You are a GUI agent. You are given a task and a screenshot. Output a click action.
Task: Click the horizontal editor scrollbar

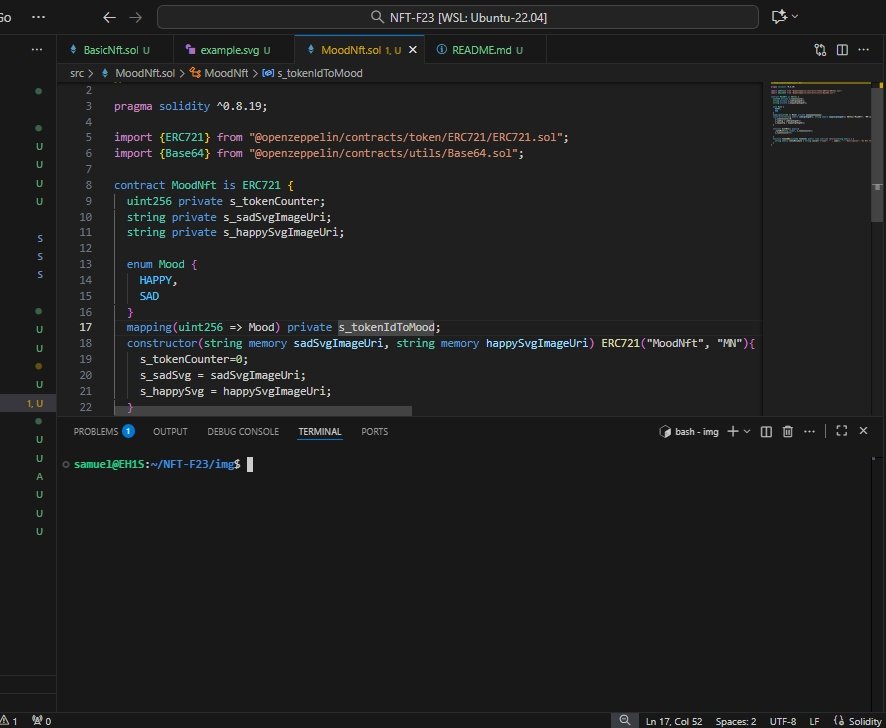click(263, 410)
